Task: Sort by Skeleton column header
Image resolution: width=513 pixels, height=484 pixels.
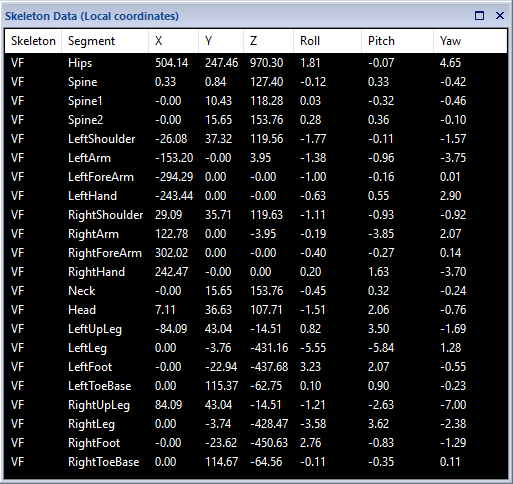Action: click(33, 41)
